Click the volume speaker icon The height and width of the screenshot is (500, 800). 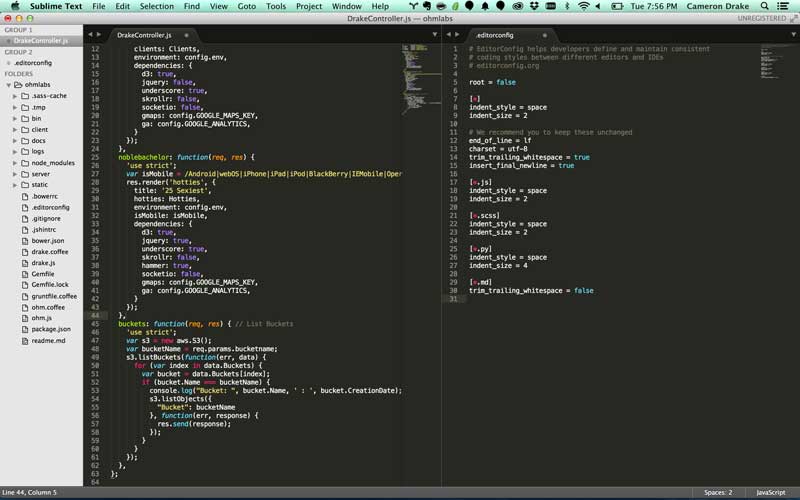pos(598,6)
